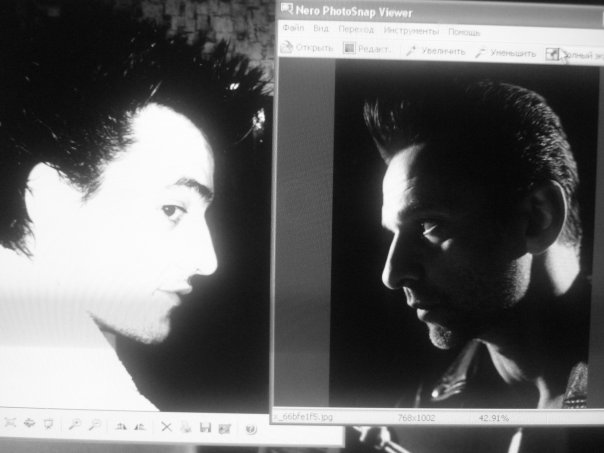This screenshot has width=604, height=453.
Task: Click the 42.91% zoom value in the status bar
Action: pyautogui.click(x=494, y=418)
